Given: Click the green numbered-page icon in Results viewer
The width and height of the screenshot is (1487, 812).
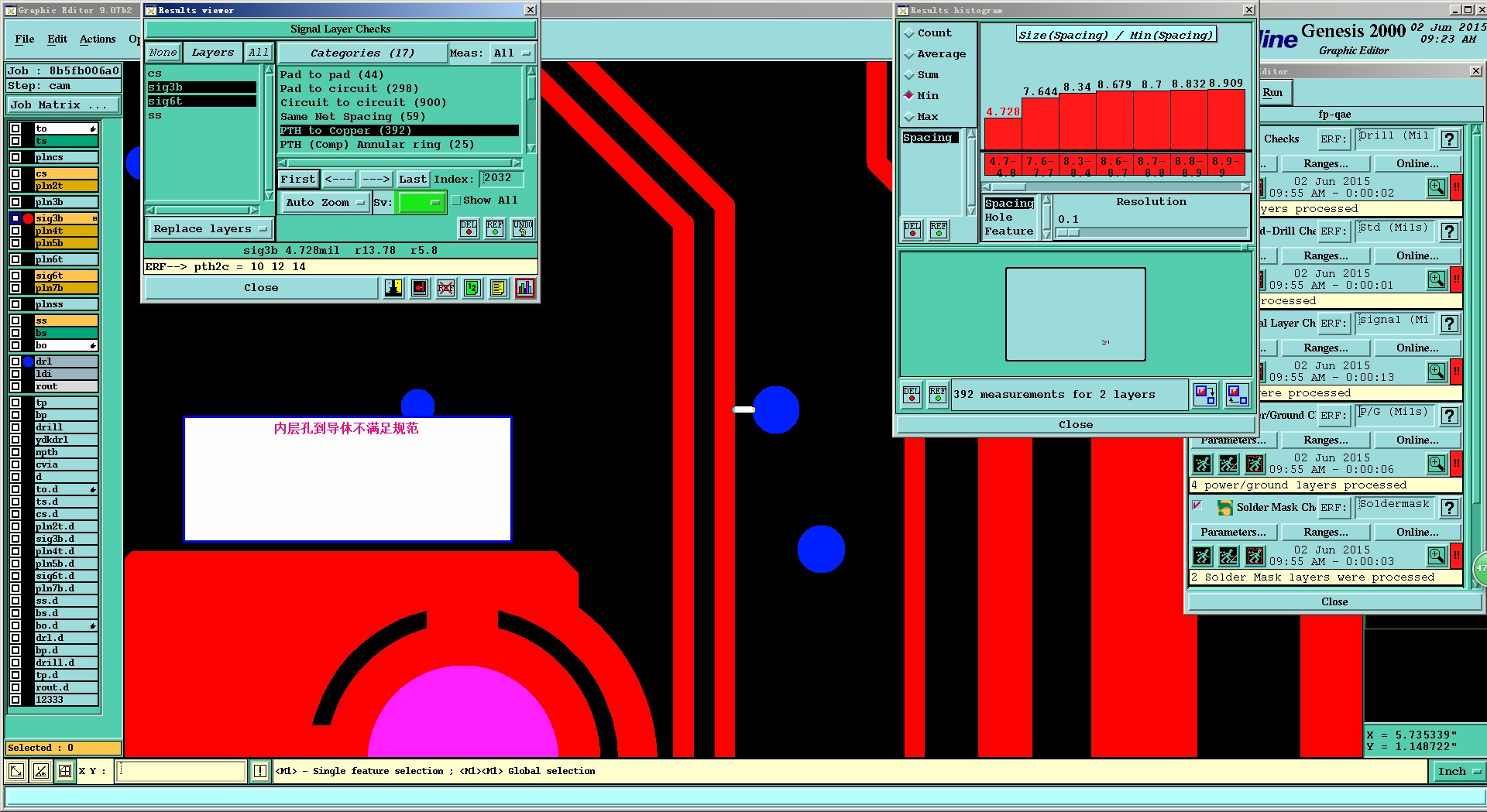Looking at the screenshot, I should [472, 288].
